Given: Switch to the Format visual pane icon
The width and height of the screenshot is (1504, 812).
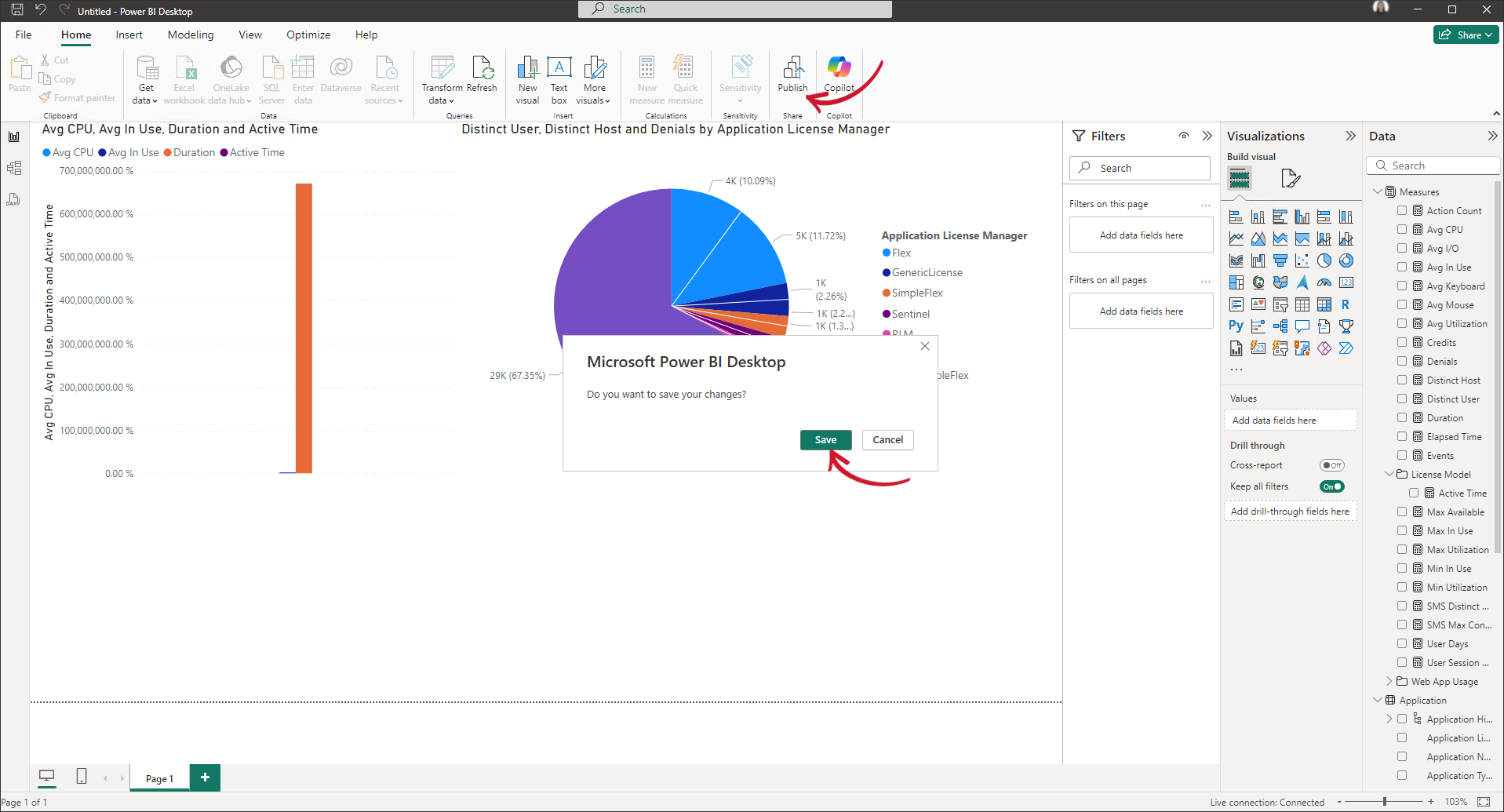Looking at the screenshot, I should (x=1290, y=179).
